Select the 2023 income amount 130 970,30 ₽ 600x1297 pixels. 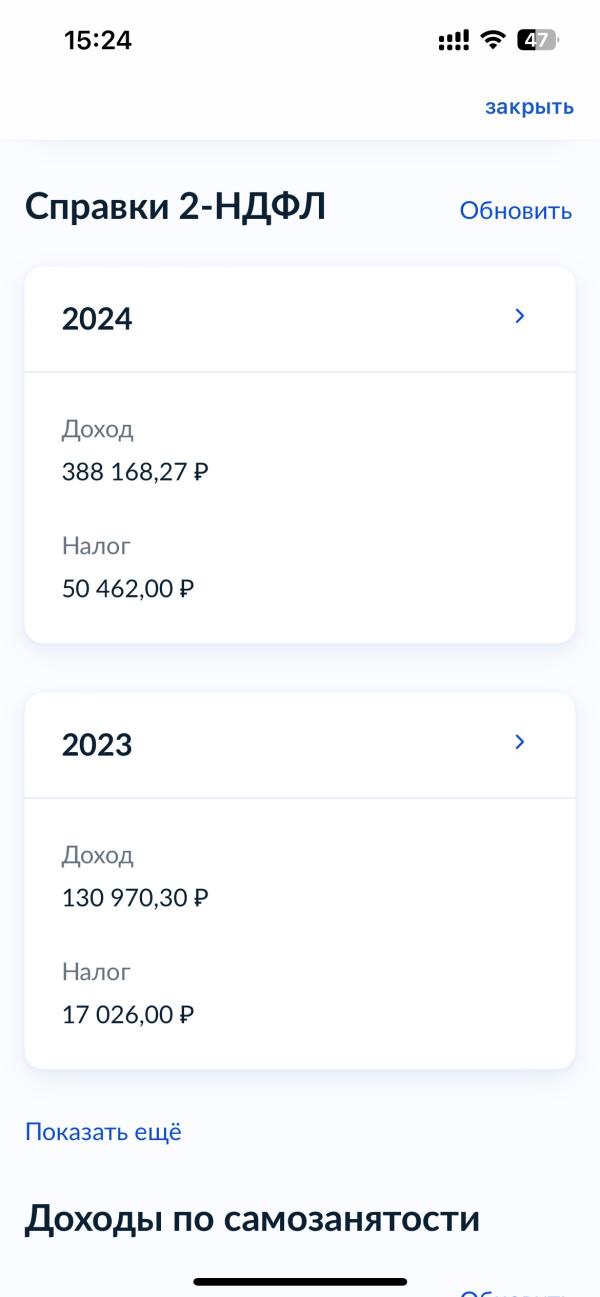(135, 898)
